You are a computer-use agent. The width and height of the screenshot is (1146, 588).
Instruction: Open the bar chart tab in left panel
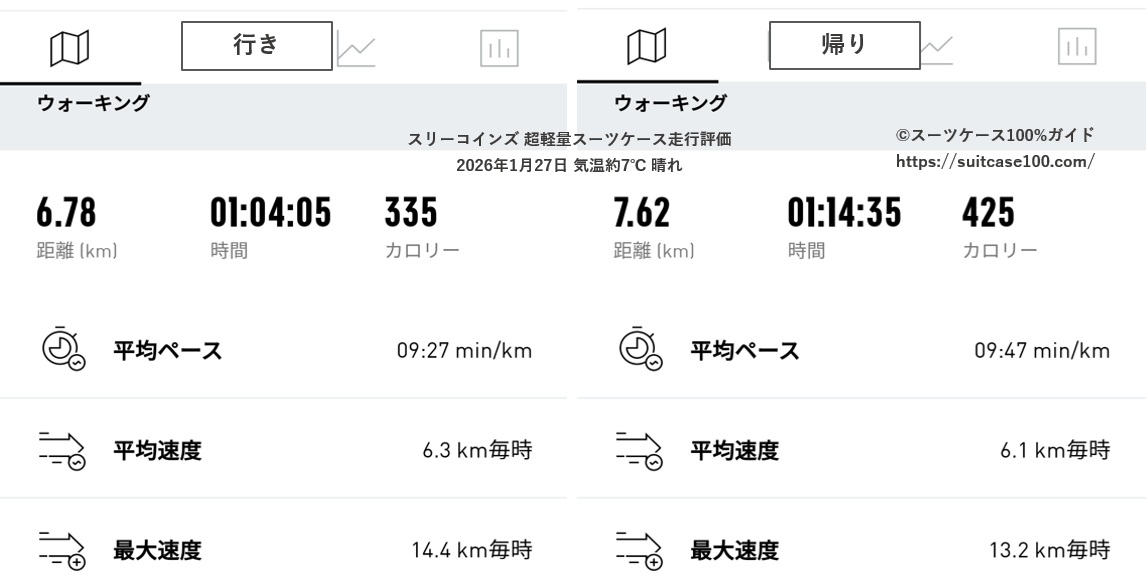(x=499, y=48)
